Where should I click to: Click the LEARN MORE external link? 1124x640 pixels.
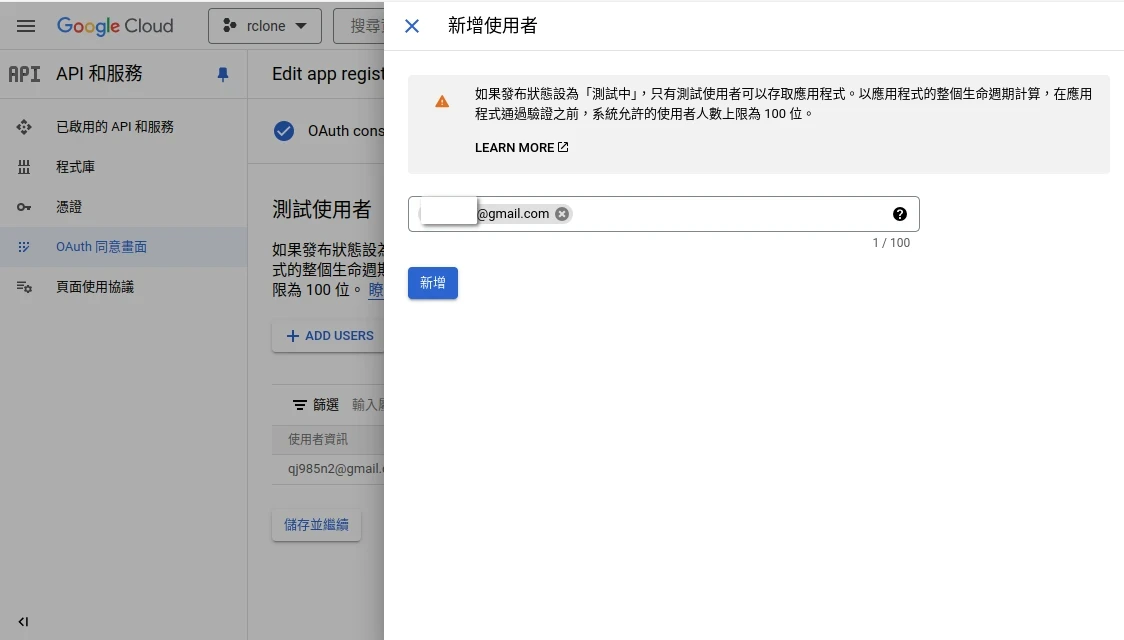pos(521,148)
